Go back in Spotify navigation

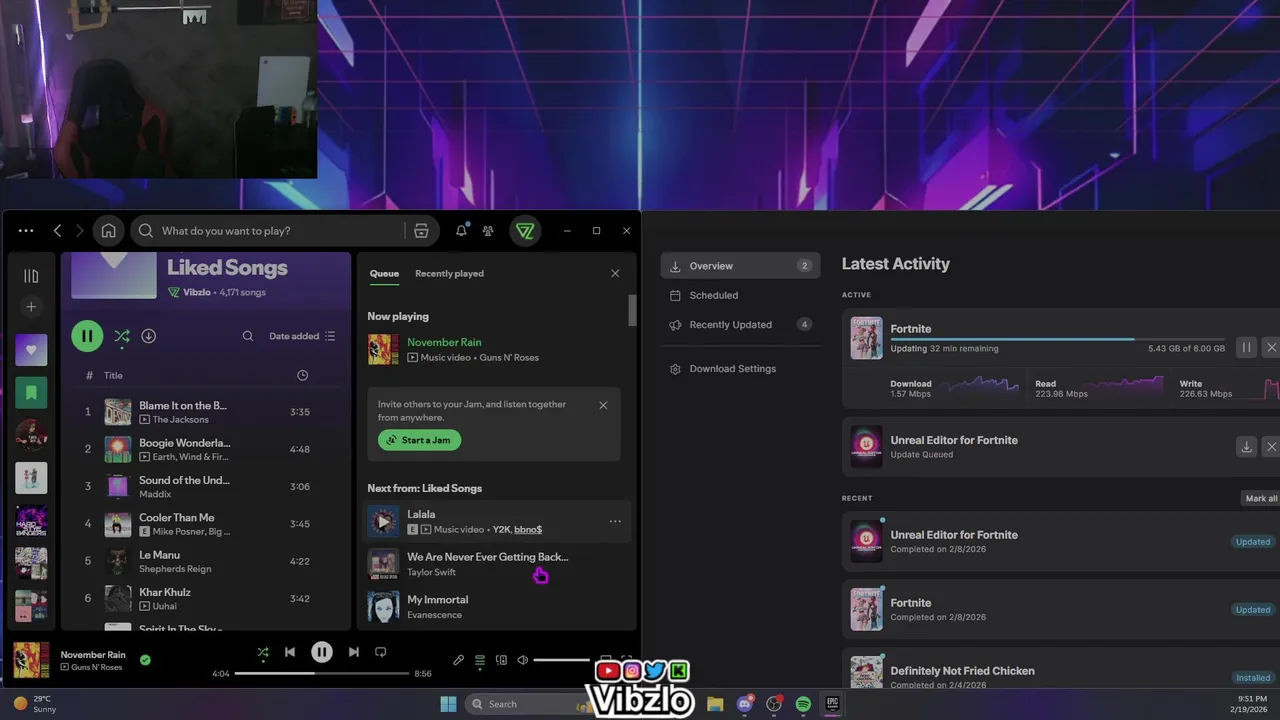pyautogui.click(x=57, y=231)
